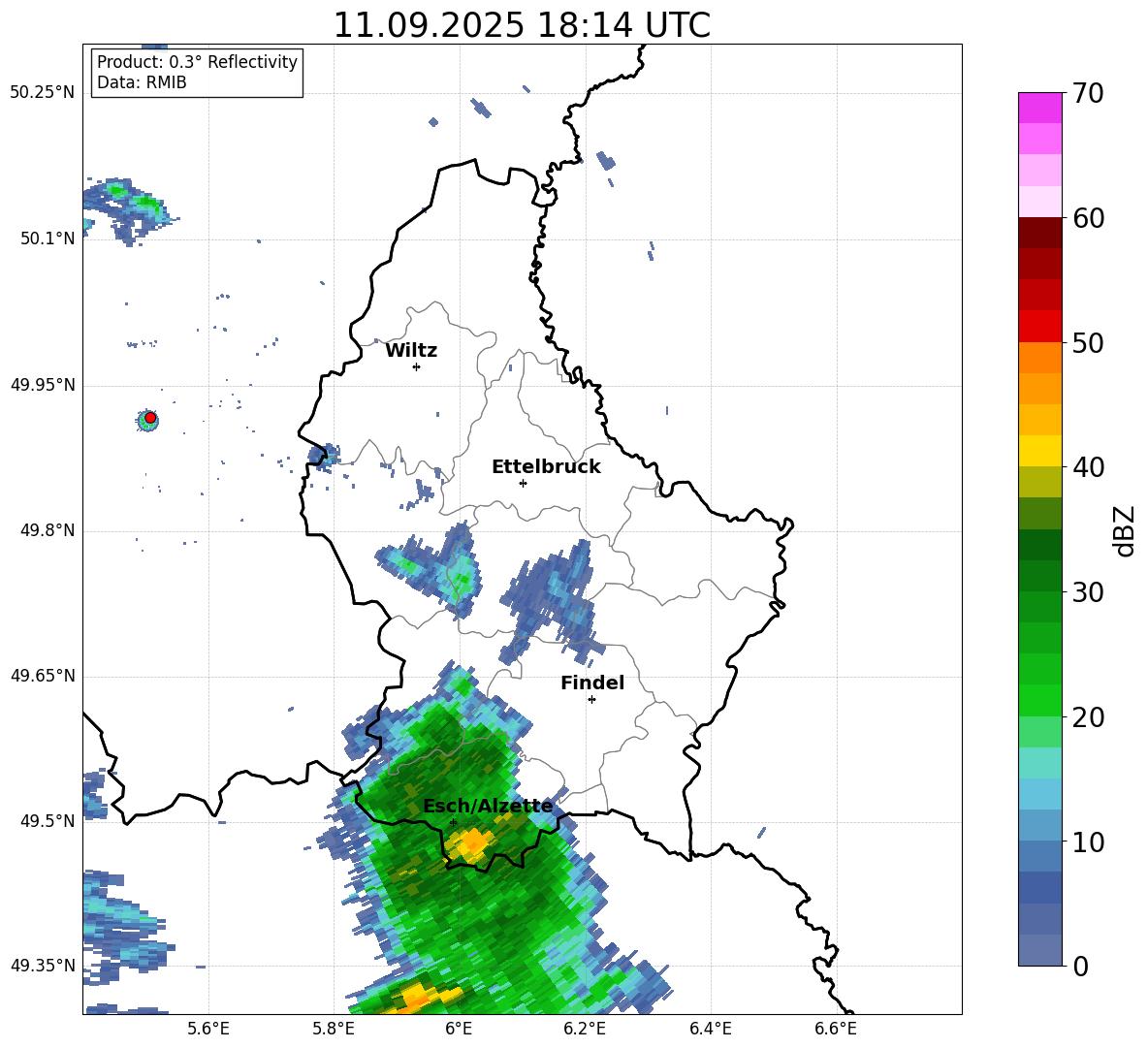This screenshot has height=1048, width=1148.
Task: Click the 10 dBZ colorbar tick label
Action: pos(1088,842)
